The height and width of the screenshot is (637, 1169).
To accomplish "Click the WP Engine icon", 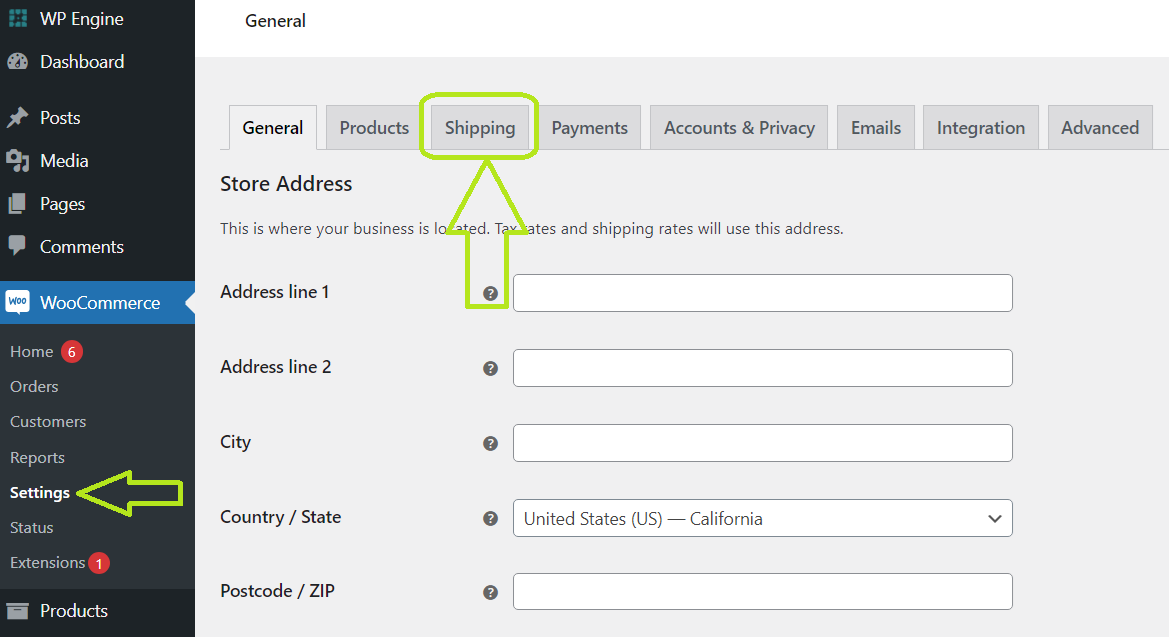I will [17, 18].
